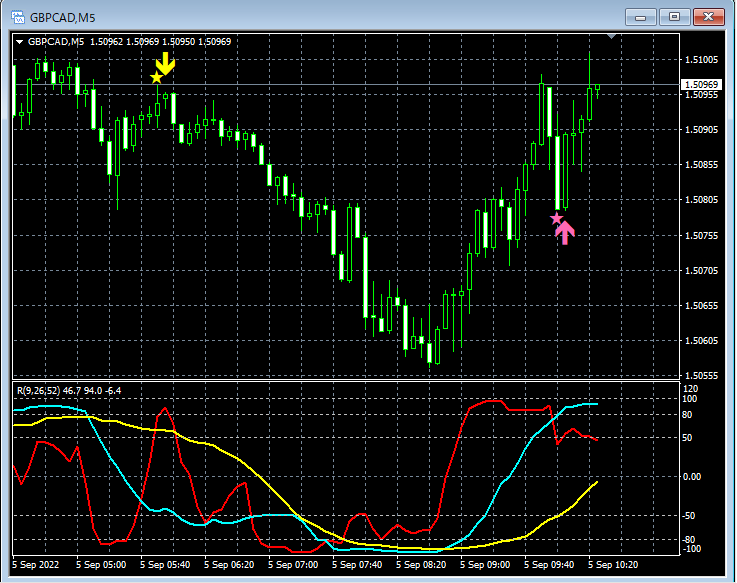Click the GBPCAD,M5 window title text
The height and width of the screenshot is (583, 737).
tap(63, 18)
